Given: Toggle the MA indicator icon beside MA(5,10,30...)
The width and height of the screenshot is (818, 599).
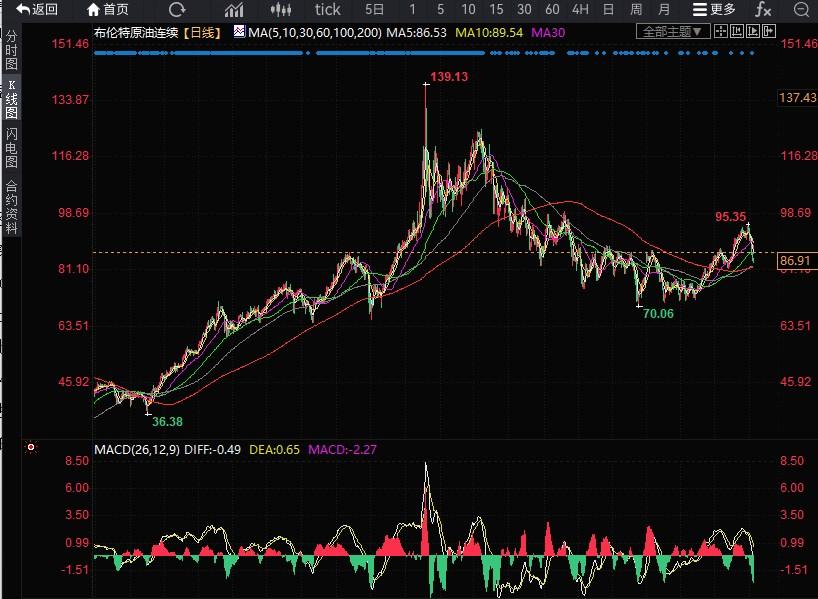Looking at the screenshot, I should tap(239, 32).
